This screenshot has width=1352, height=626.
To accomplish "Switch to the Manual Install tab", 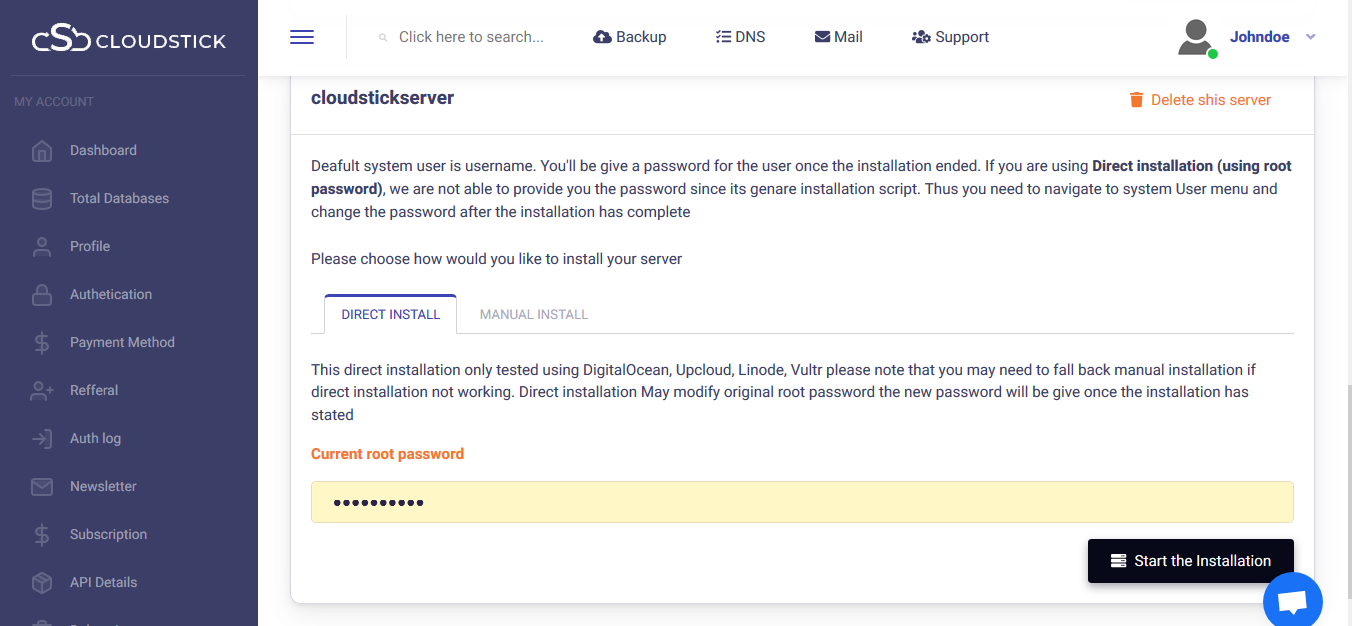I will coord(534,314).
